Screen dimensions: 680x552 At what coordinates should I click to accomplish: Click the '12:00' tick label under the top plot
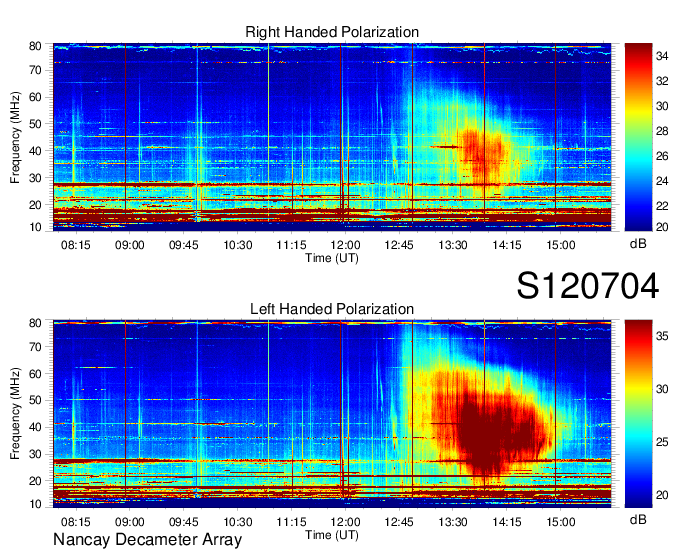[345, 245]
